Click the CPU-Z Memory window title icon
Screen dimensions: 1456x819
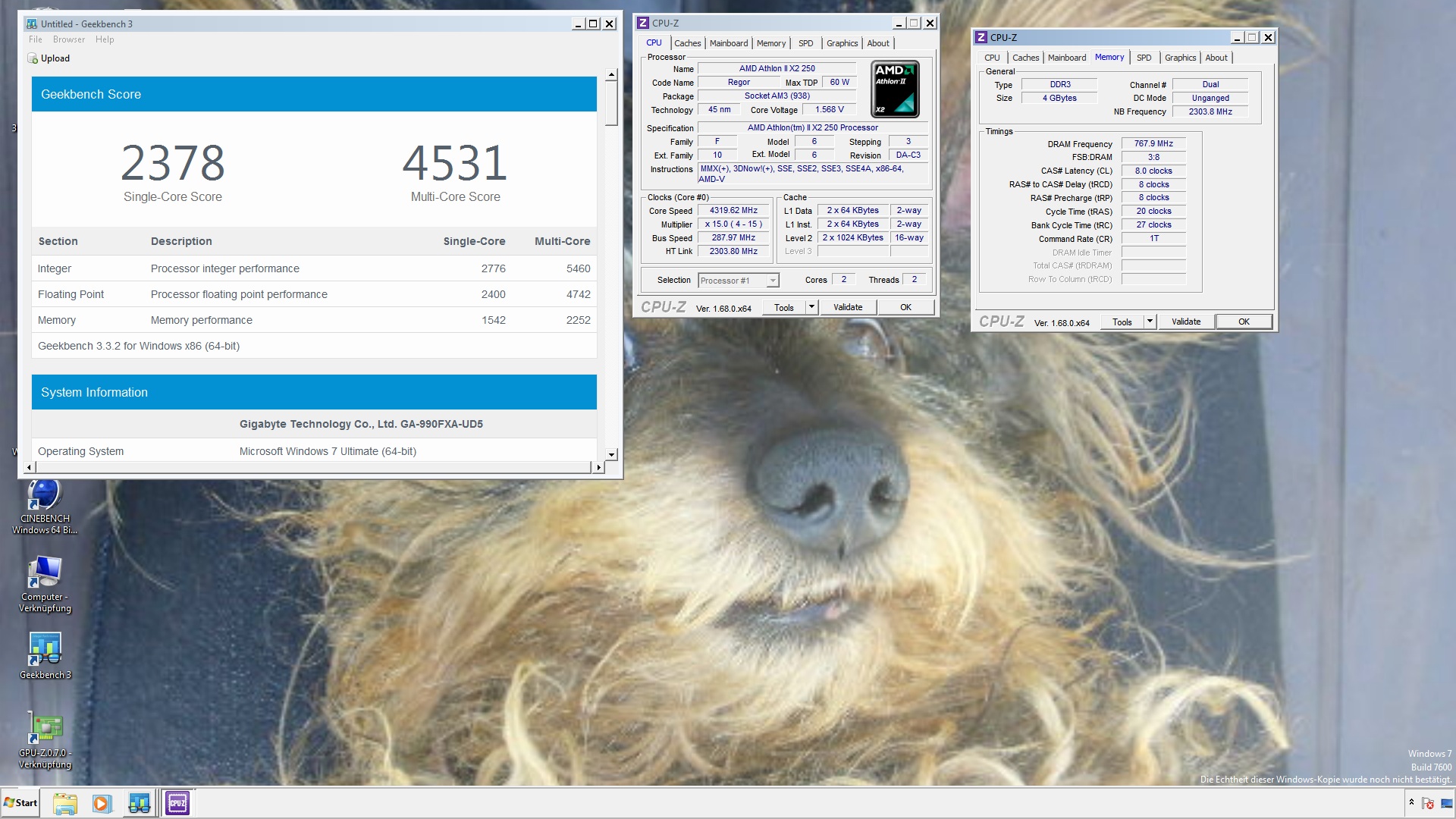tap(981, 37)
